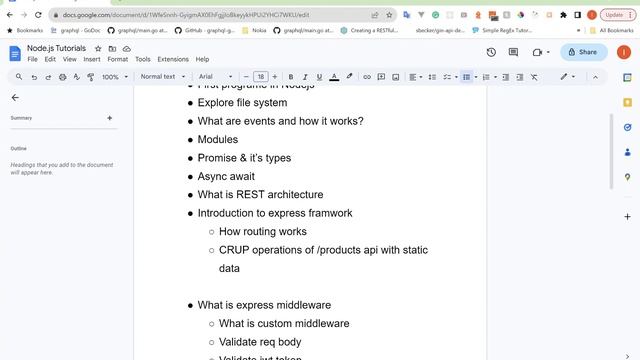Image resolution: width=640 pixels, height=360 pixels.
Task: Click the document vertical scrollbar
Action: point(611,151)
